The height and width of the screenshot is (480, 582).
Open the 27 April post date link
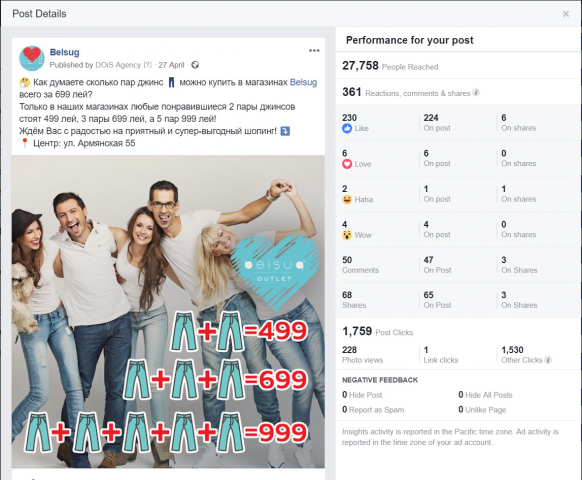pyautogui.click(x=171, y=65)
